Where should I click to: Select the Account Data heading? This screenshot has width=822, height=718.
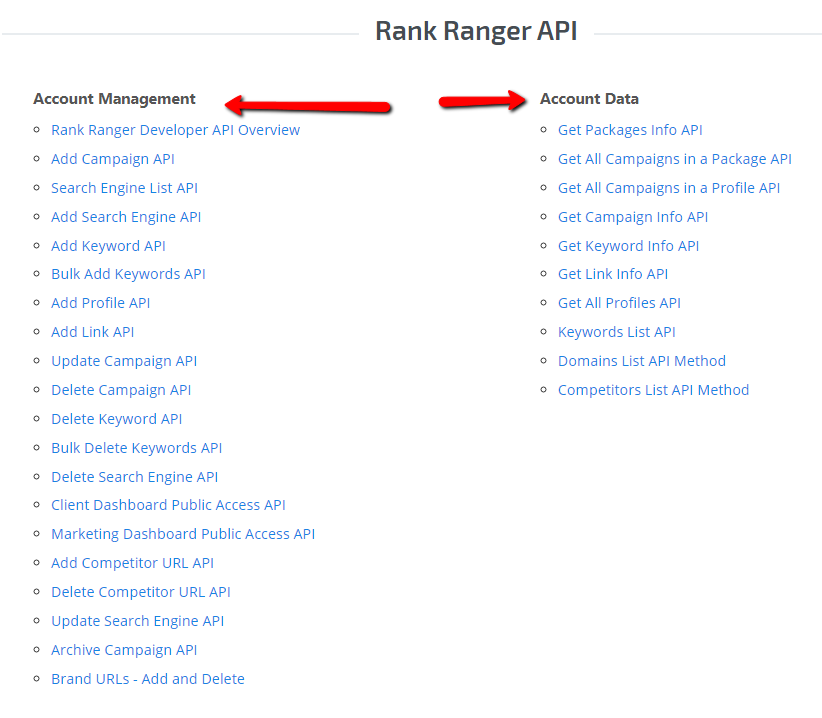click(589, 99)
